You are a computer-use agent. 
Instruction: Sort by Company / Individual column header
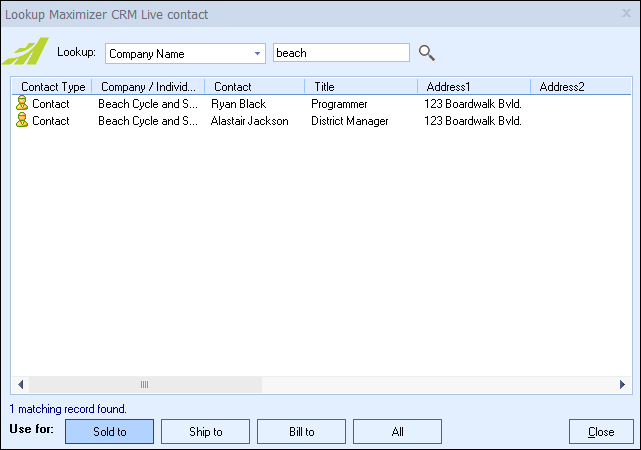click(148, 87)
